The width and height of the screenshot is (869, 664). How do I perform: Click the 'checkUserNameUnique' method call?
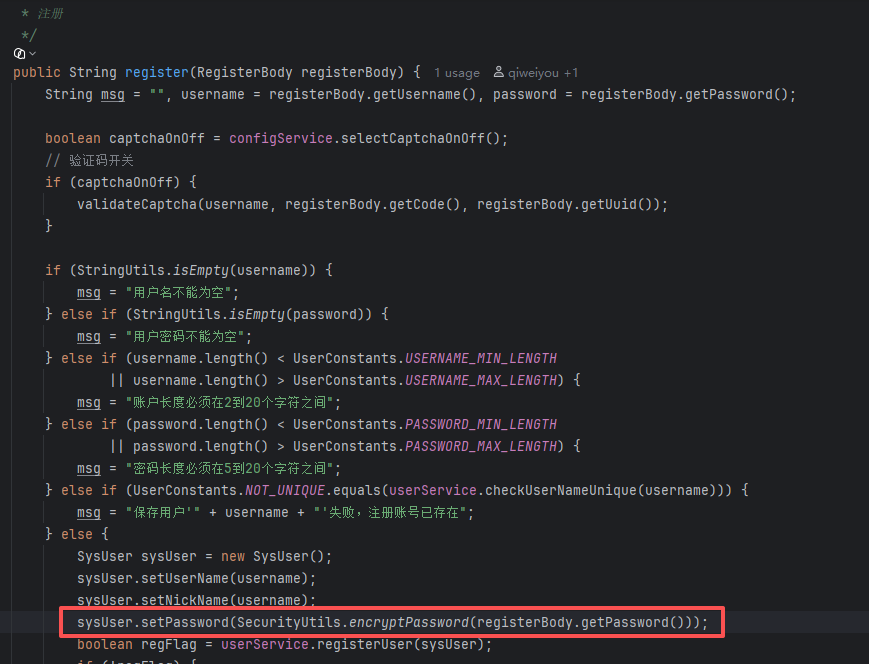pos(561,491)
